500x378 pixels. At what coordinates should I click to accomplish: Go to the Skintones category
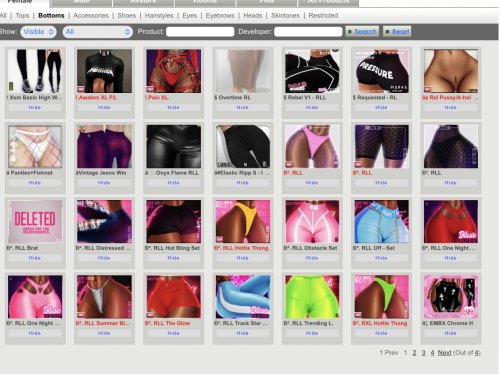pos(285,16)
